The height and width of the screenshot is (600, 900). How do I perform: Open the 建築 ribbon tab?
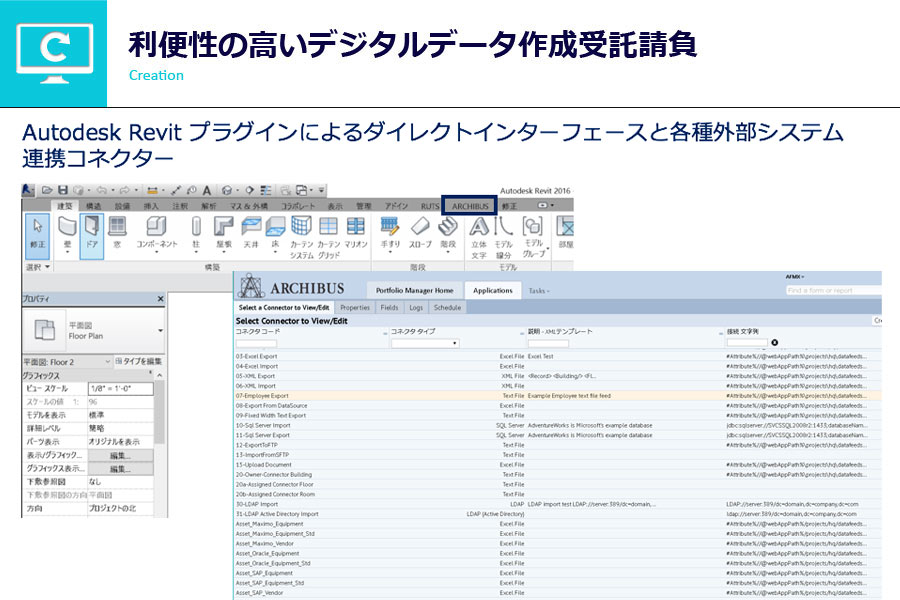point(65,206)
